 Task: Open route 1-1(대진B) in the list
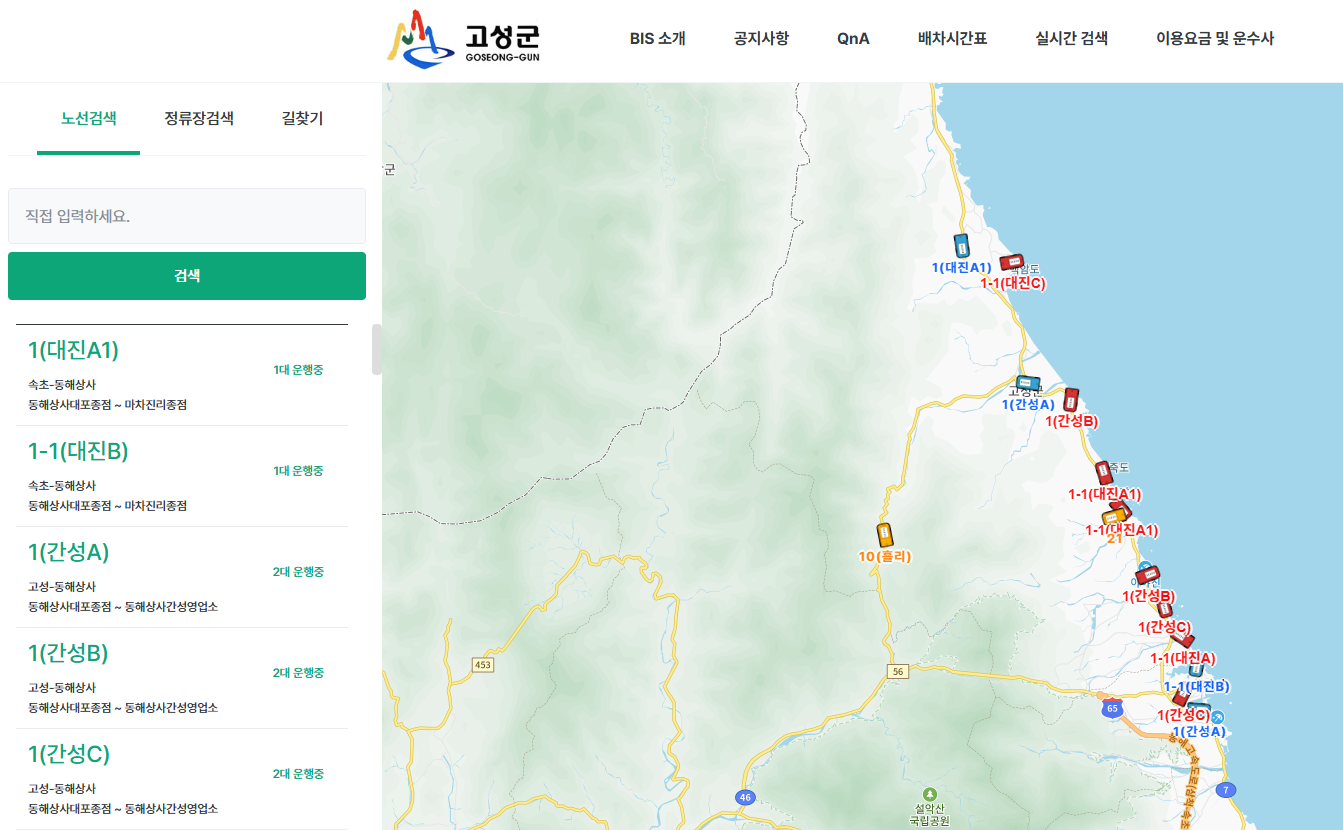[78, 452]
